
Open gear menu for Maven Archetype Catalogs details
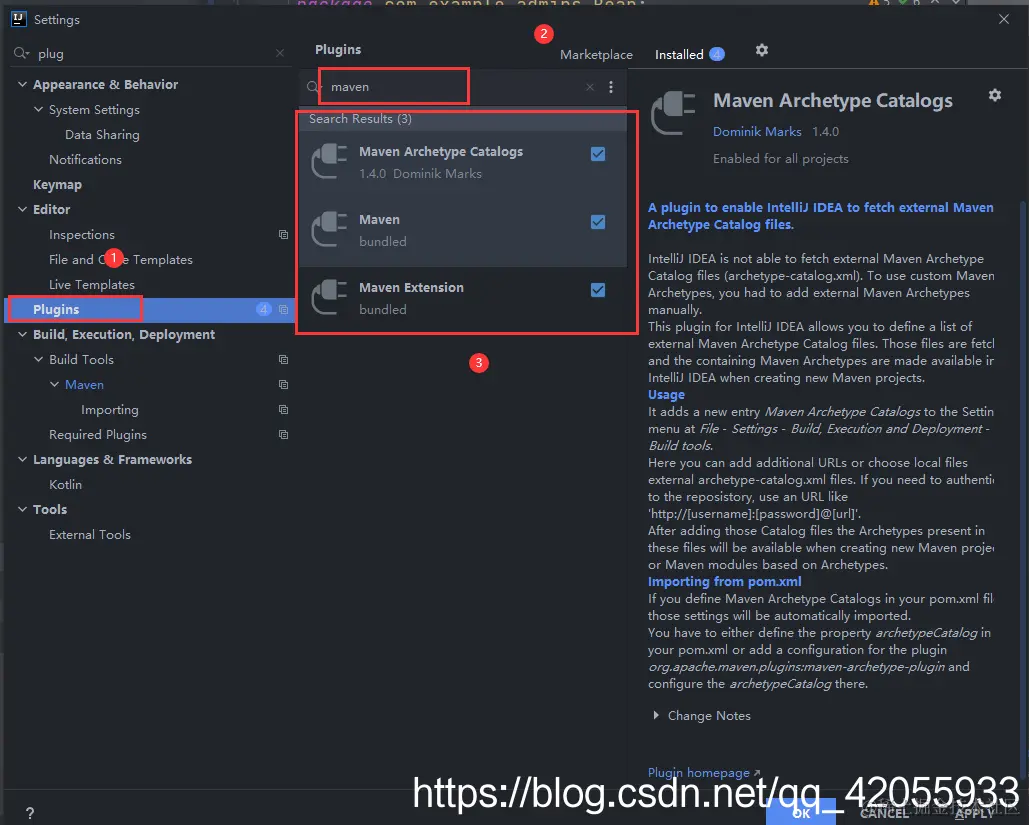click(x=995, y=95)
